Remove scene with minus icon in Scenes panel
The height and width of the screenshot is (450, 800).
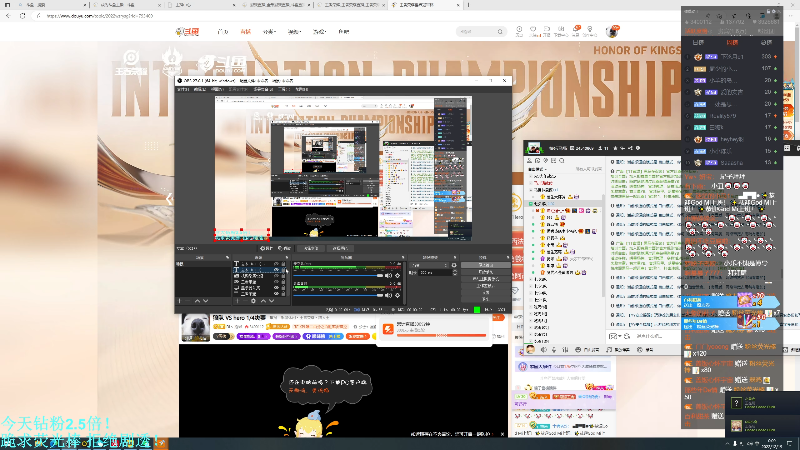pyautogui.click(x=188, y=301)
